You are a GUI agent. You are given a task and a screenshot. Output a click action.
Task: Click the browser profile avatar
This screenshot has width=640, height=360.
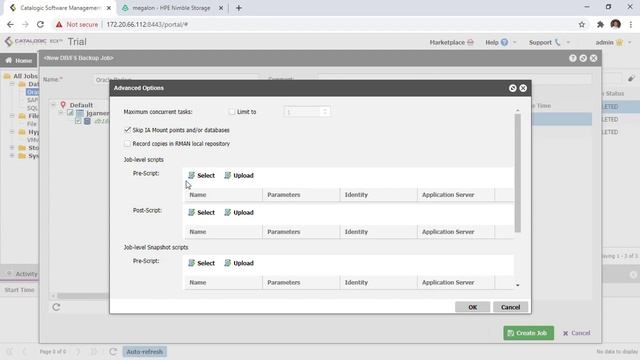click(616, 24)
